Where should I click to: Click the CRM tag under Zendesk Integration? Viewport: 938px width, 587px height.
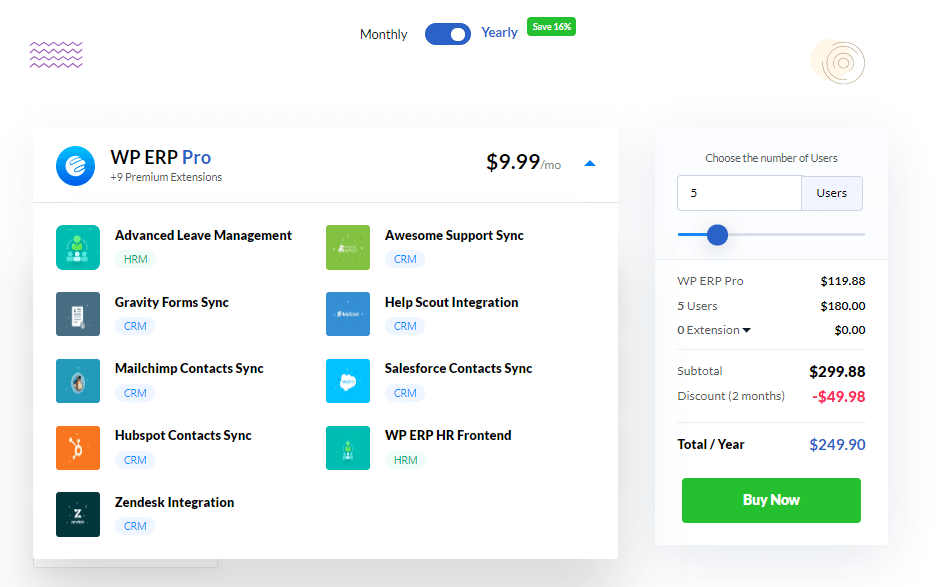tap(135, 526)
